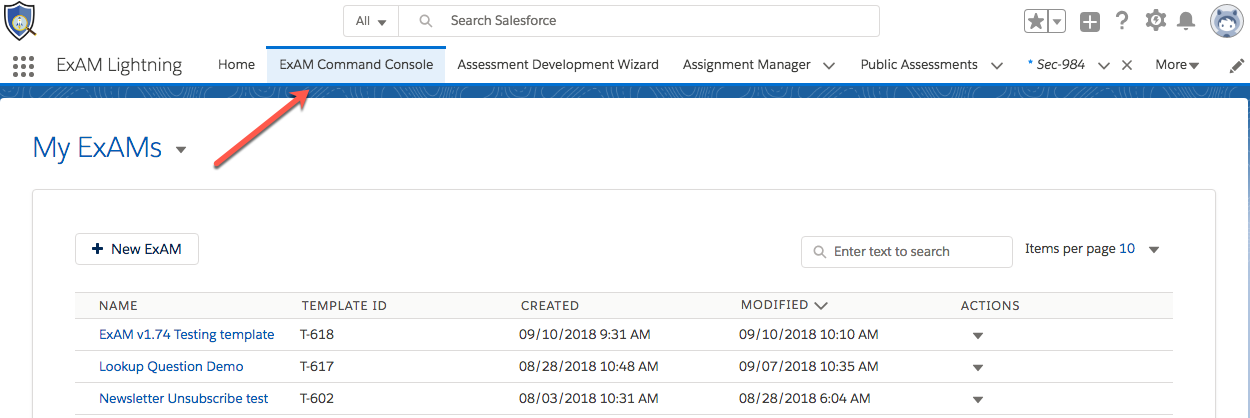Open the global actions plus icon
1250x418 pixels.
click(1090, 21)
